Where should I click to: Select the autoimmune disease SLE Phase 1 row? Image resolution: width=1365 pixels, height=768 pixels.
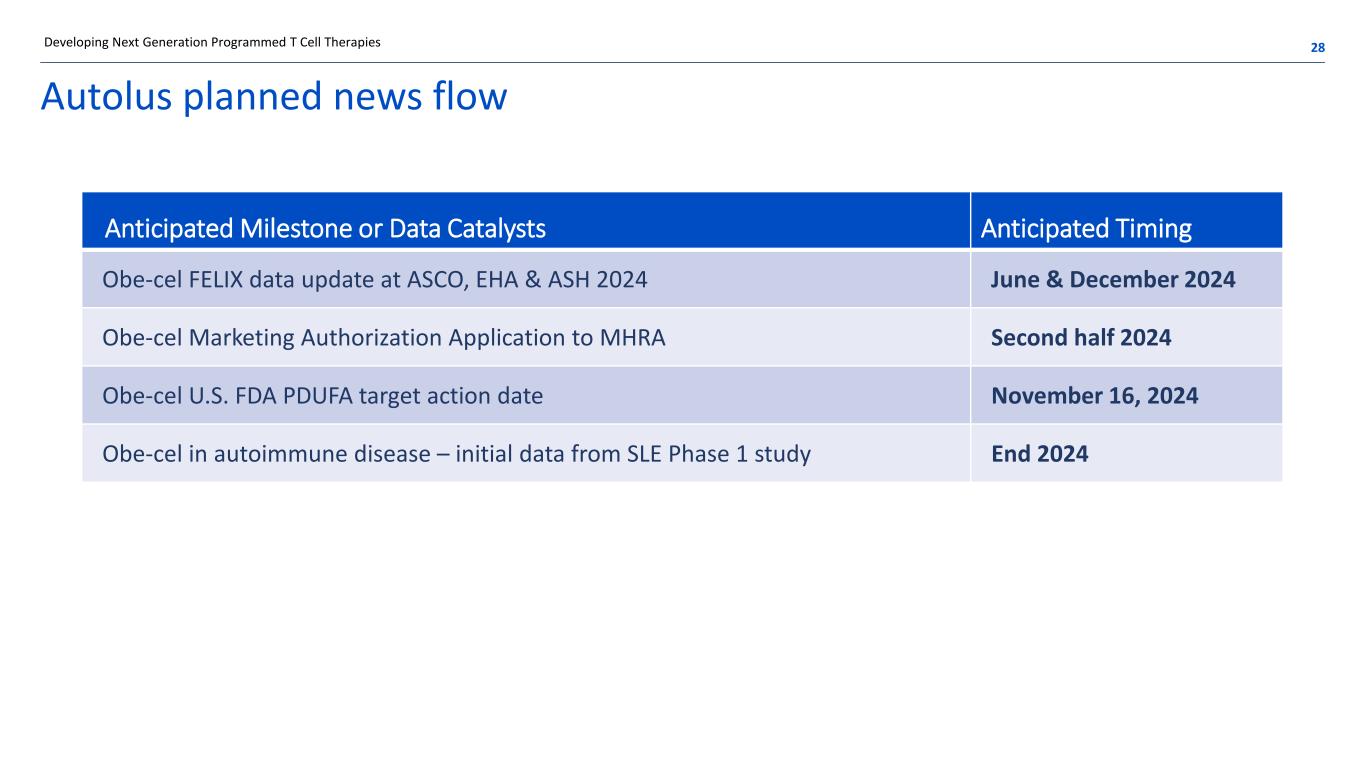pyautogui.click(x=456, y=454)
